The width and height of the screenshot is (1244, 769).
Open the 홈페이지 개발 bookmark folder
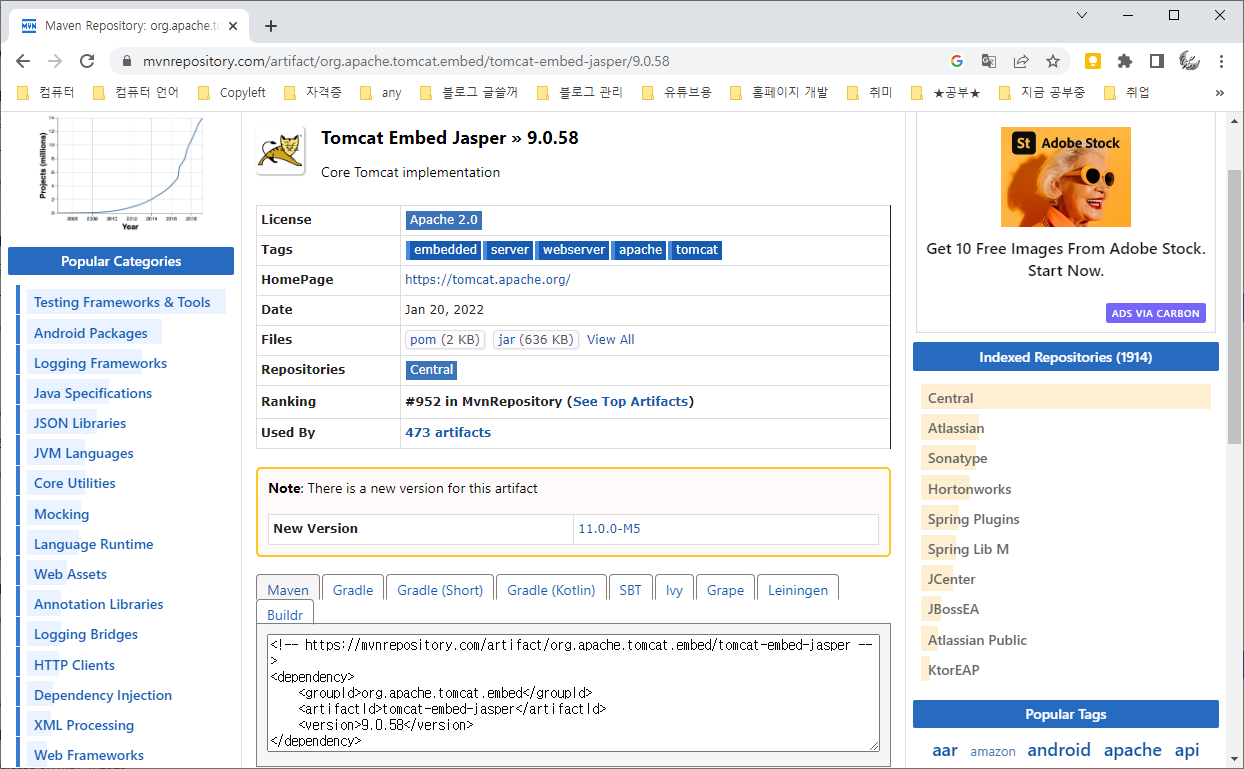(778, 92)
